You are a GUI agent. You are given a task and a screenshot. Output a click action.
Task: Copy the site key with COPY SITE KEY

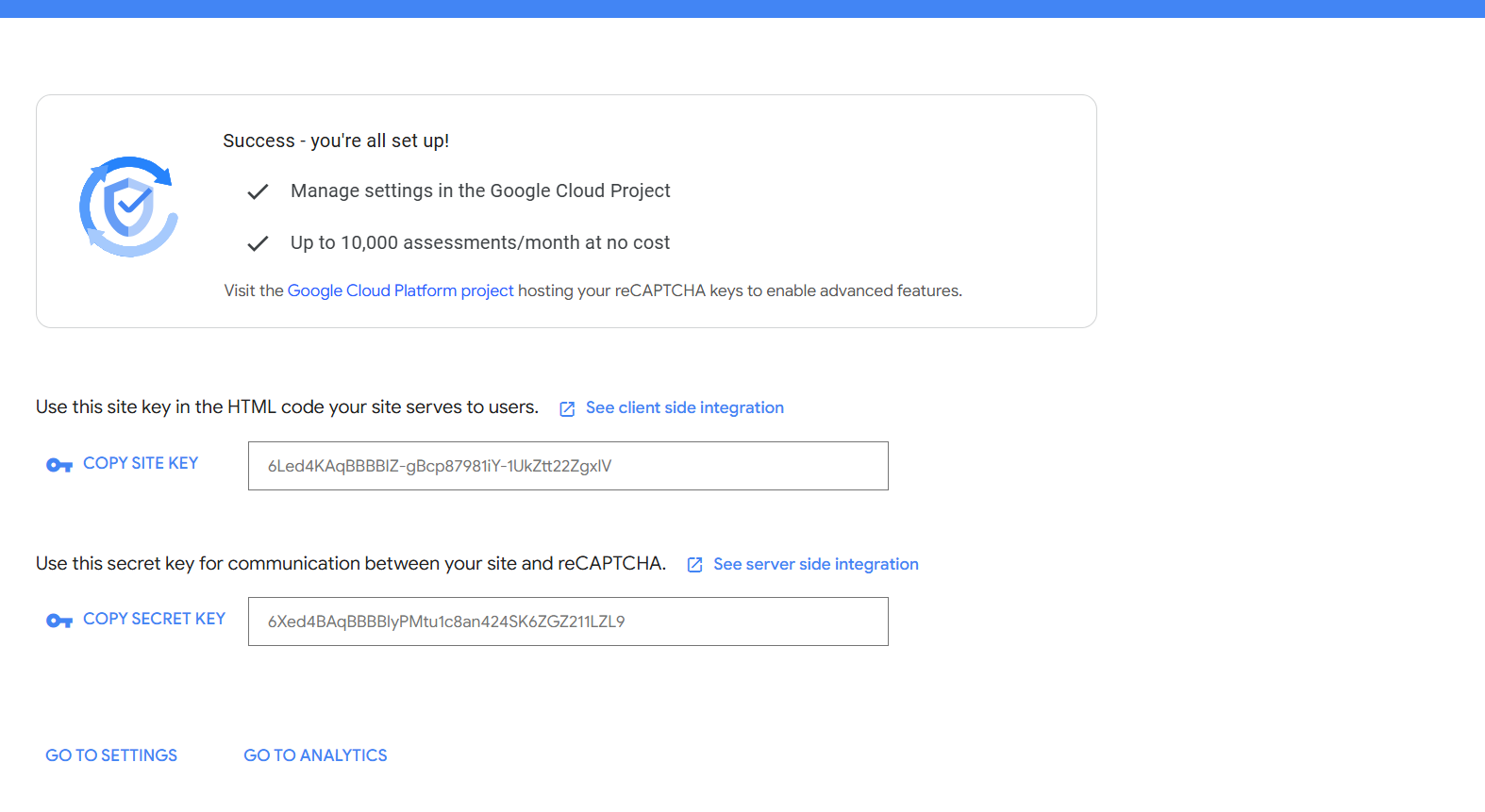point(141,463)
